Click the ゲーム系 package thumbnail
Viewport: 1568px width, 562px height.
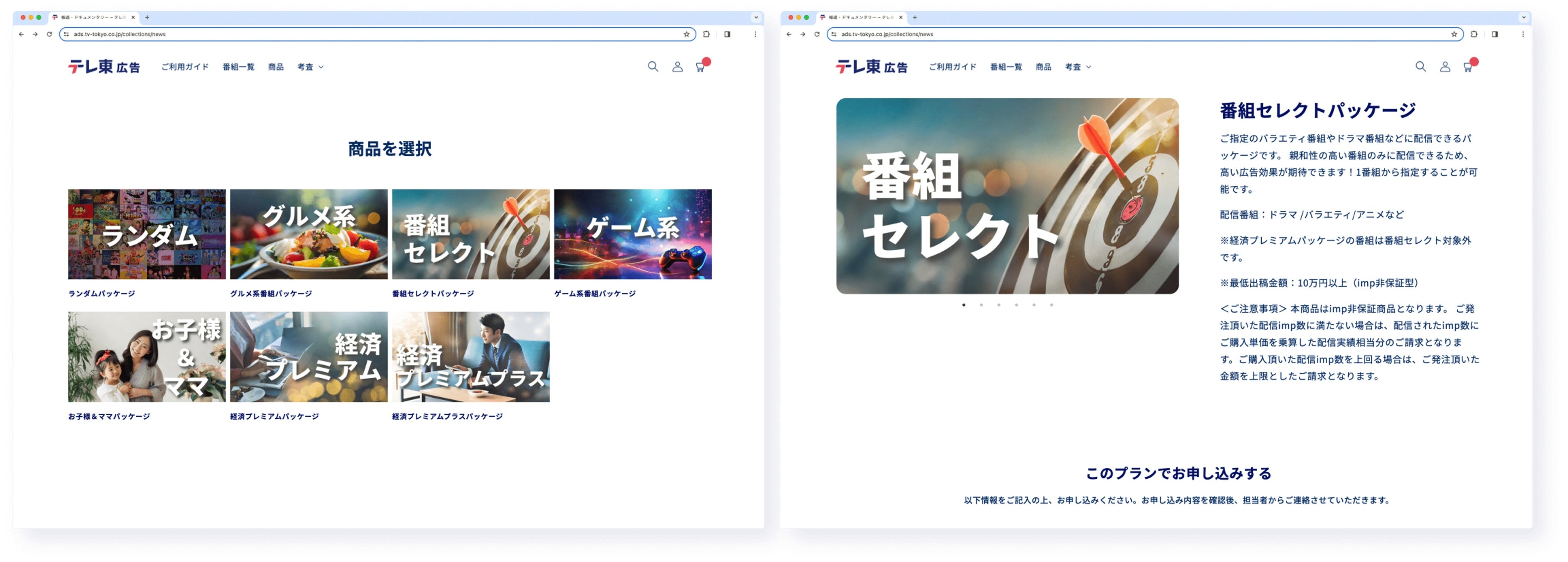click(x=632, y=235)
